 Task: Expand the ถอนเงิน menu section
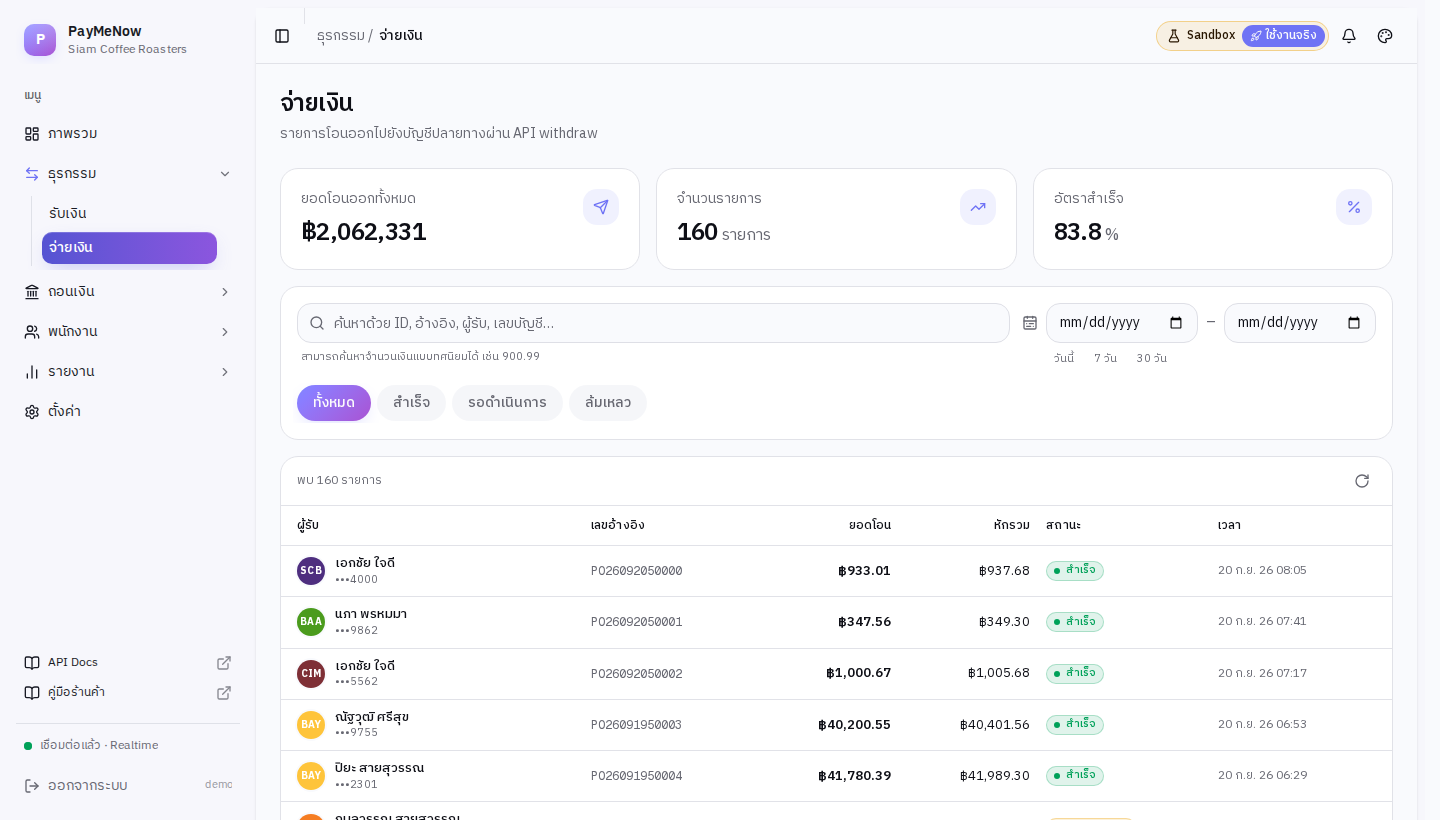point(128,292)
